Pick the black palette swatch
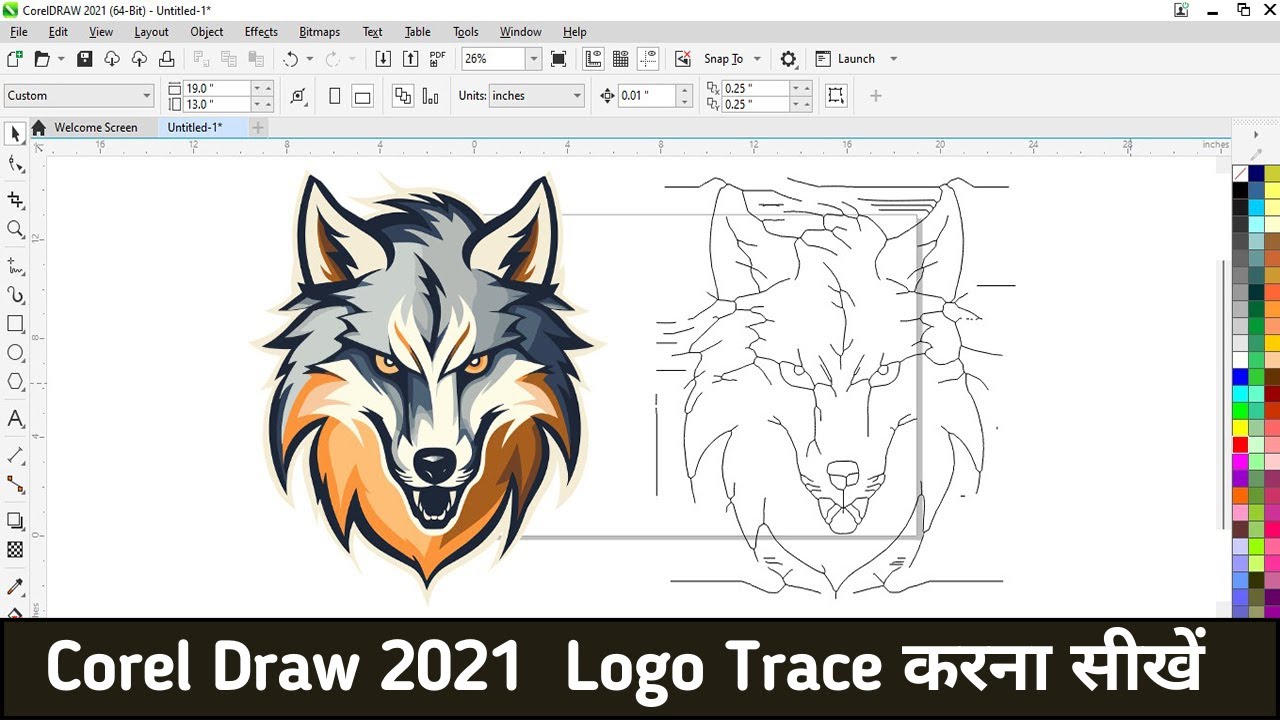 [1240, 190]
